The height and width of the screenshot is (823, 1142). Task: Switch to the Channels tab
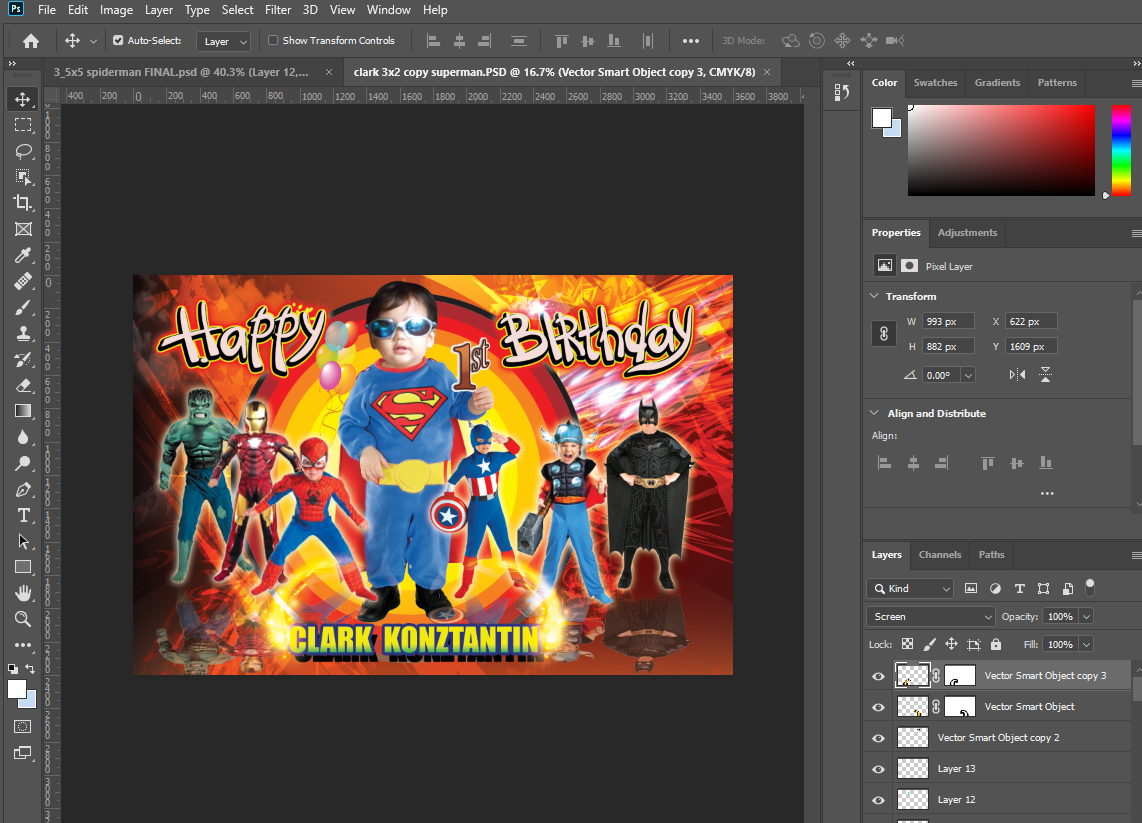click(939, 555)
